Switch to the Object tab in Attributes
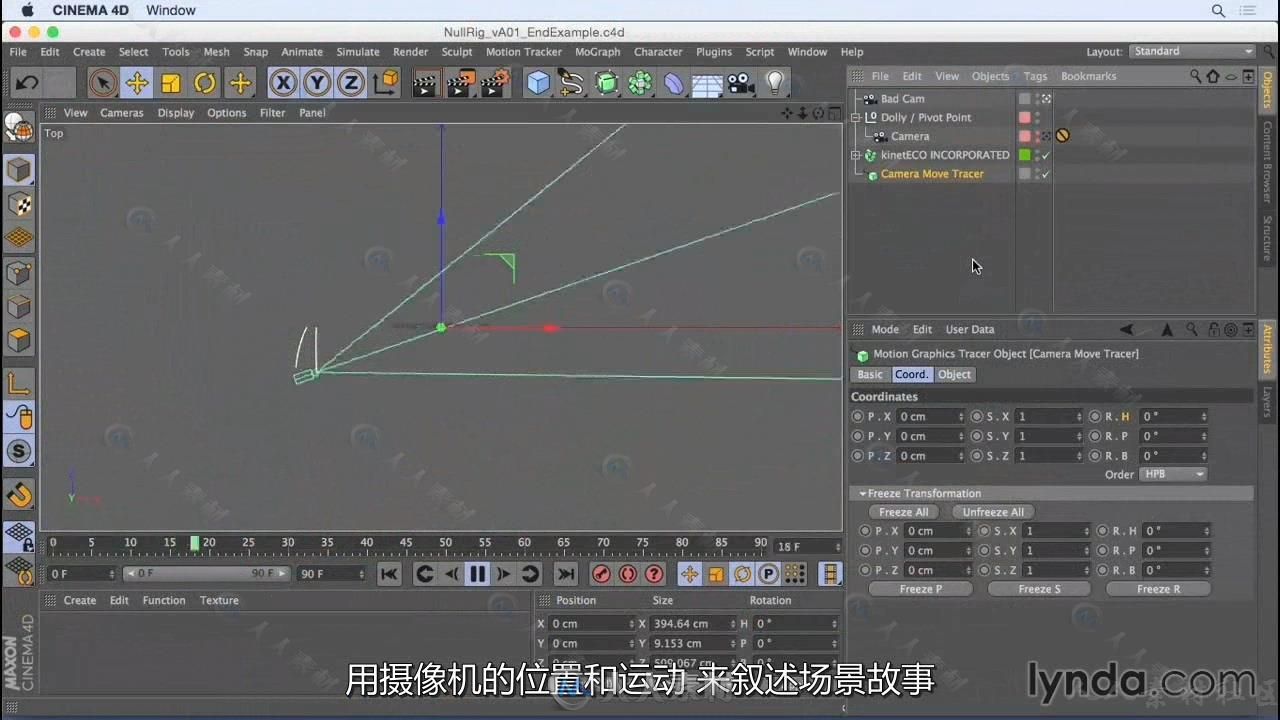1280x720 pixels. [x=954, y=375]
